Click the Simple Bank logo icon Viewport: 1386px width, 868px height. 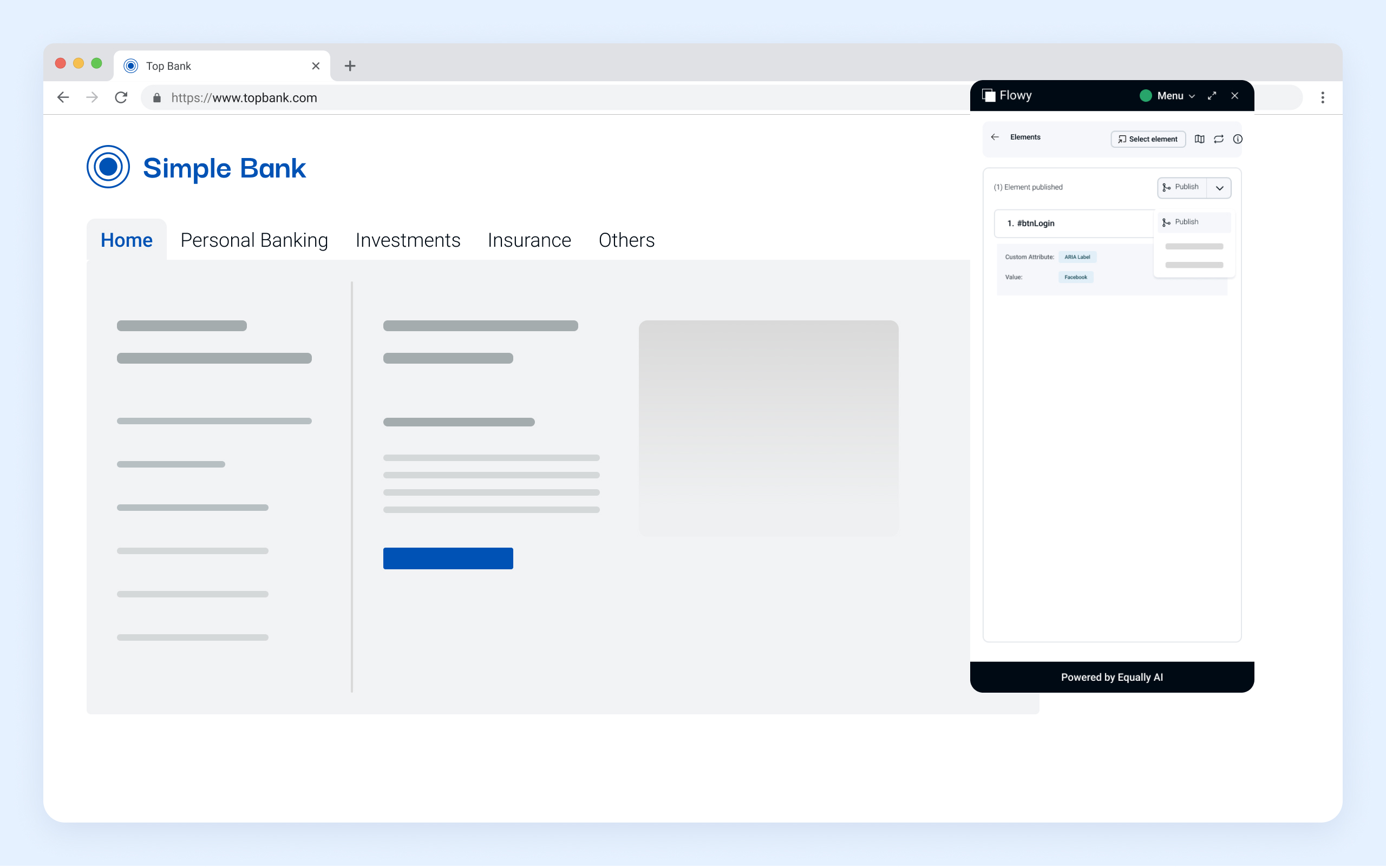tap(108, 167)
